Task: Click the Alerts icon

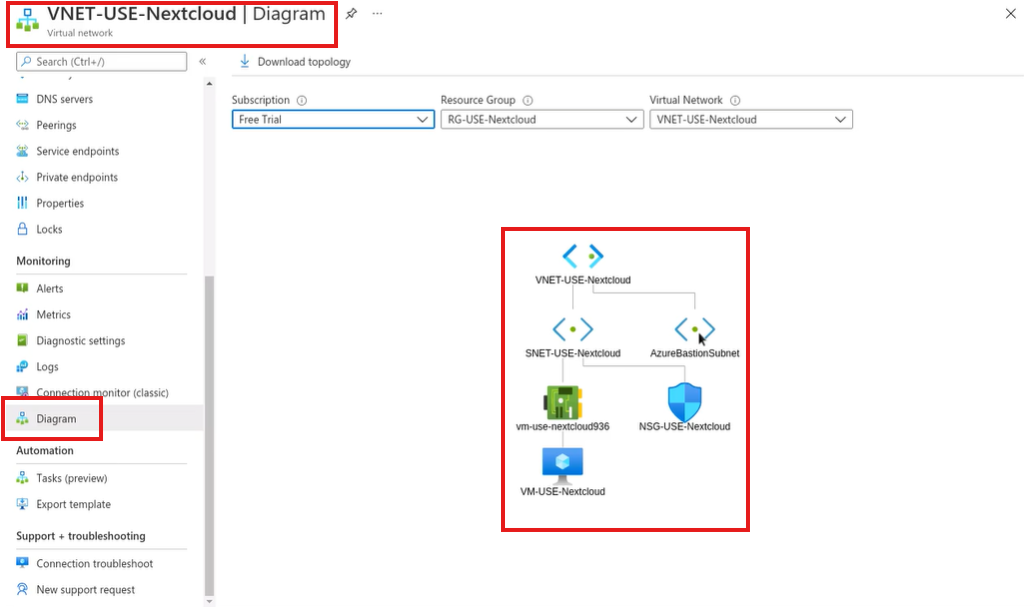Action: pos(22,288)
